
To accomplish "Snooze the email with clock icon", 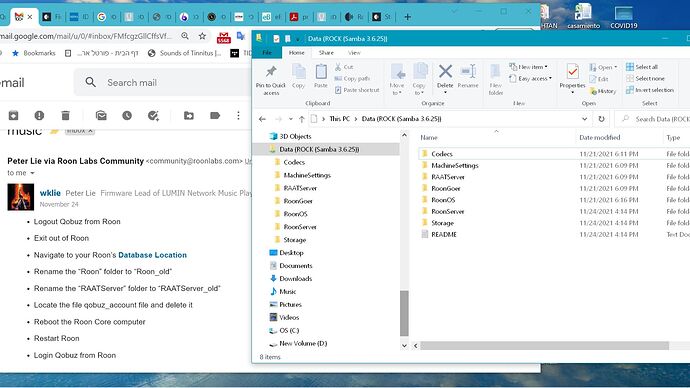I will (x=127, y=115).
